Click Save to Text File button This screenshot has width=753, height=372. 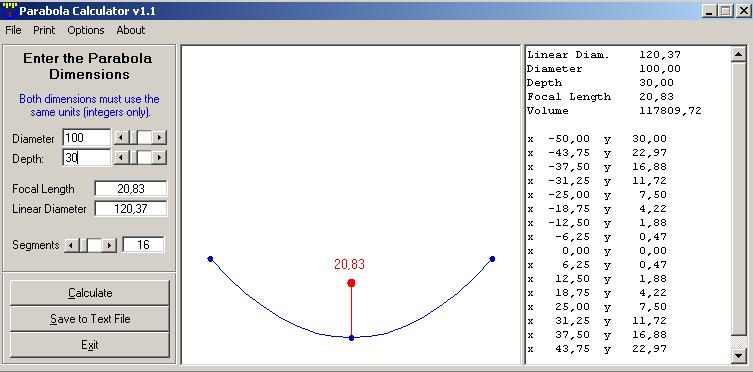pyautogui.click(x=90, y=319)
